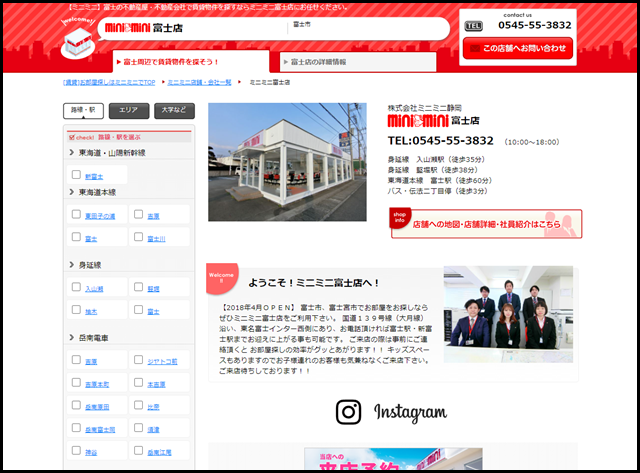The height and width of the screenshot is (473, 640).
Task: Open the 岳南富士岡 station link
Action: [x=100, y=430]
